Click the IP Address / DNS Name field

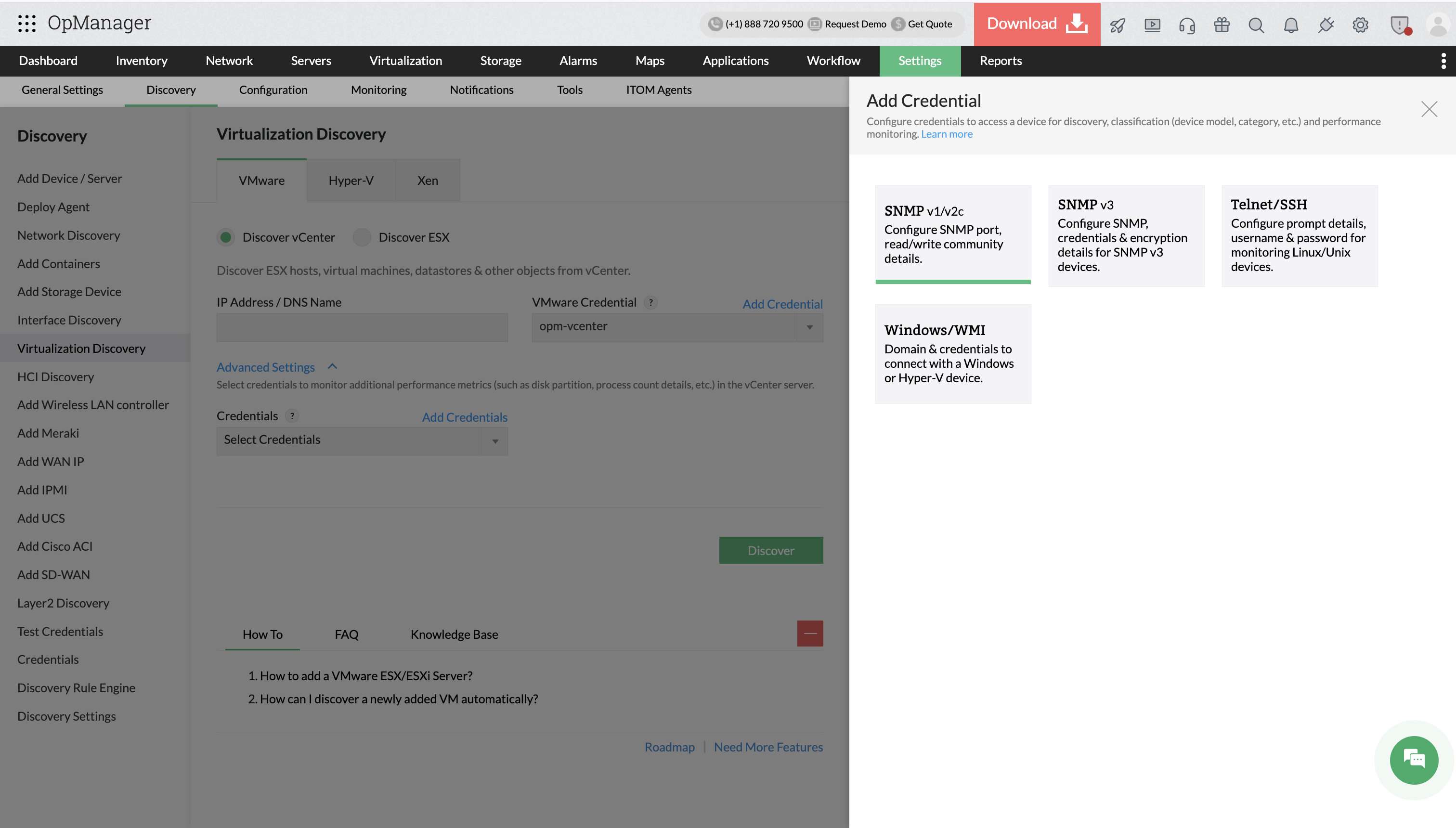pyautogui.click(x=362, y=327)
